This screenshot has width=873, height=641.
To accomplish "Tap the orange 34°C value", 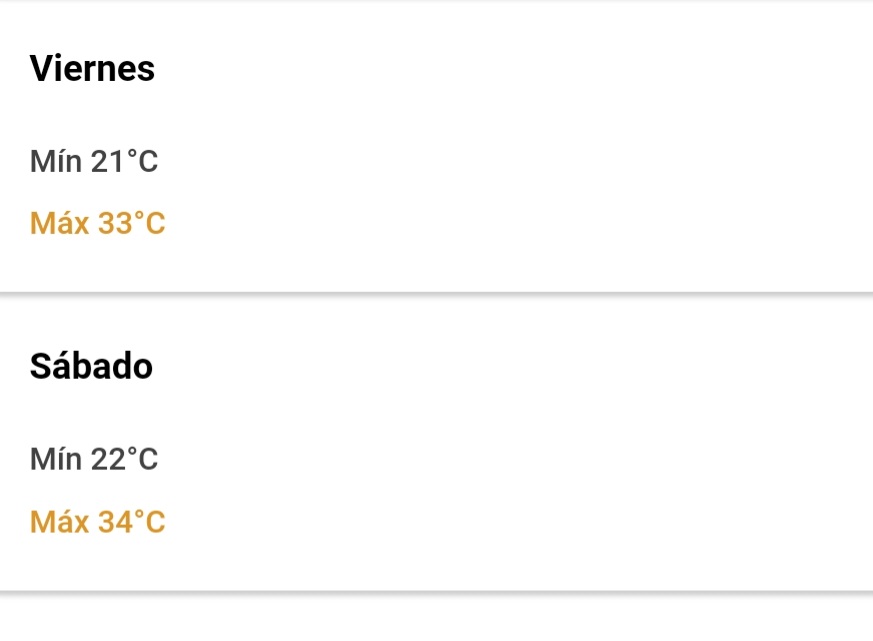I will [131, 522].
